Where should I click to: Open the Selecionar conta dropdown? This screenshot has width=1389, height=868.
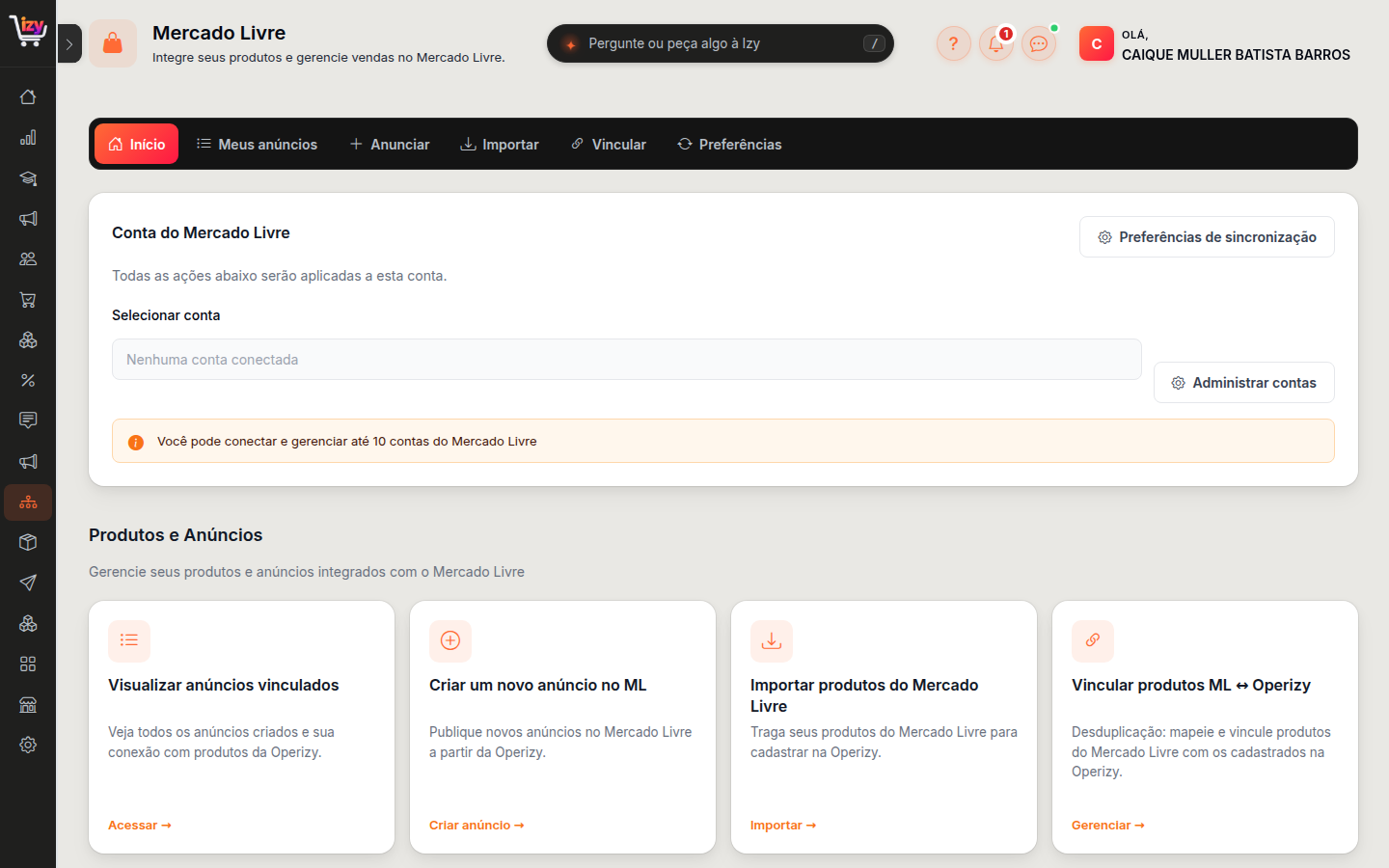[x=627, y=360]
